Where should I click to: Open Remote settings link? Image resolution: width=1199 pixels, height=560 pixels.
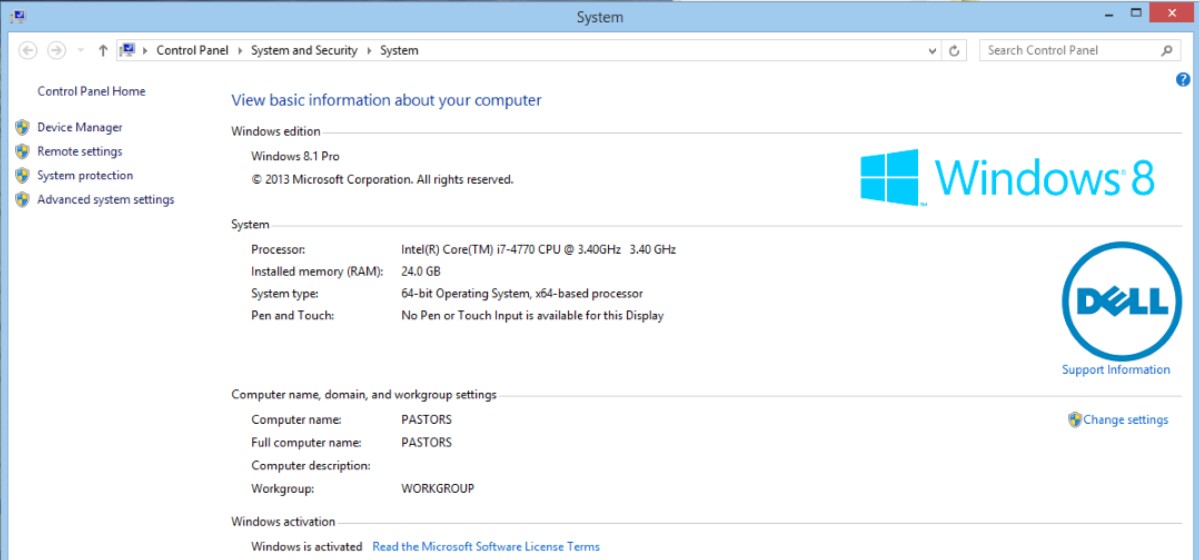pos(80,151)
